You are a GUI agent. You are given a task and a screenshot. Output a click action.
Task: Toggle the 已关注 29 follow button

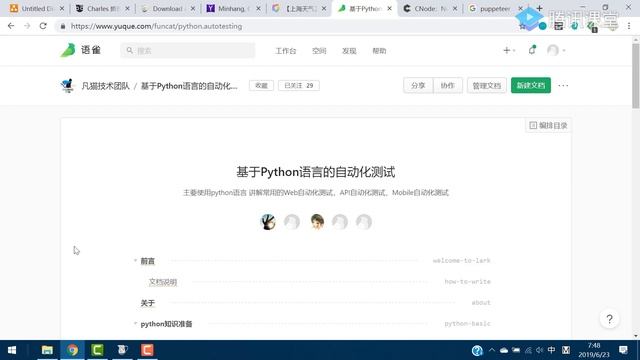click(x=299, y=85)
